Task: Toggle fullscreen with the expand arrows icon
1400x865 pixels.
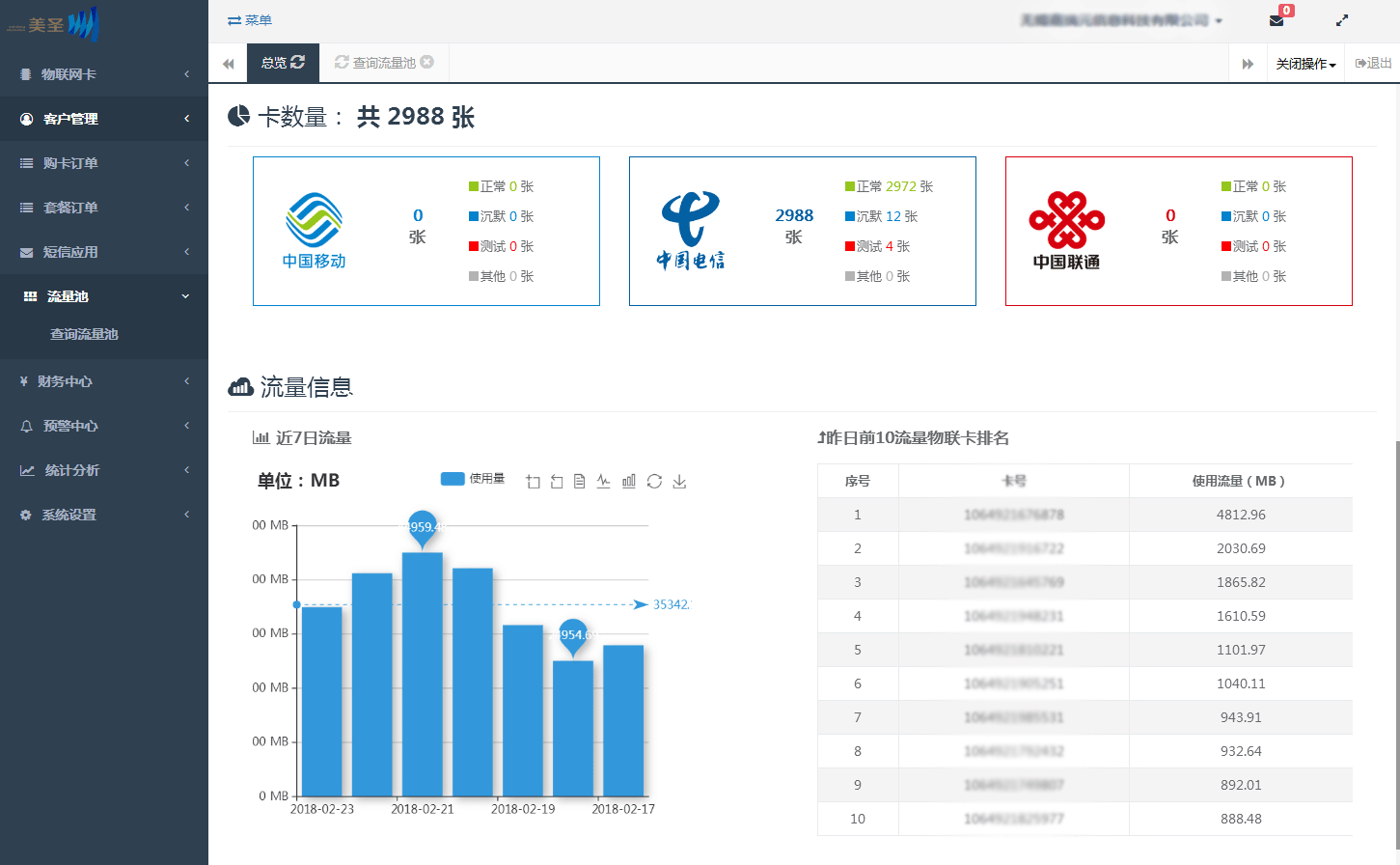Action: (x=1341, y=20)
